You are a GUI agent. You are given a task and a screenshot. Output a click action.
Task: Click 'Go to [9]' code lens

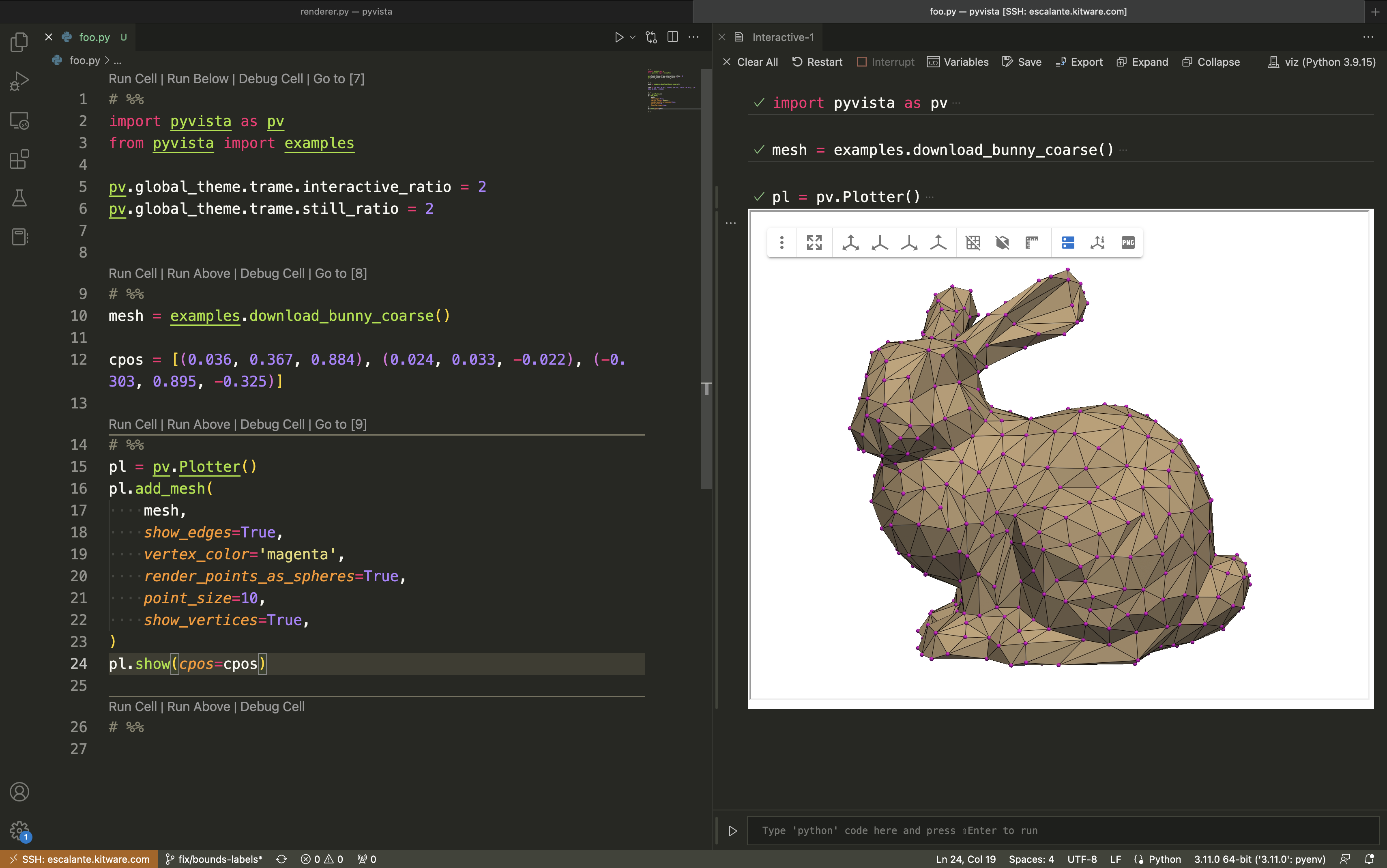point(341,424)
